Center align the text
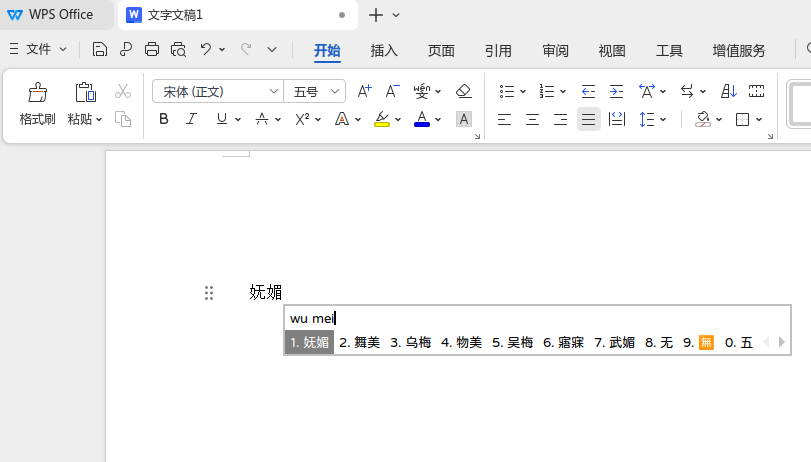Screen dimensions: 811x462 pyautogui.click(x=532, y=120)
